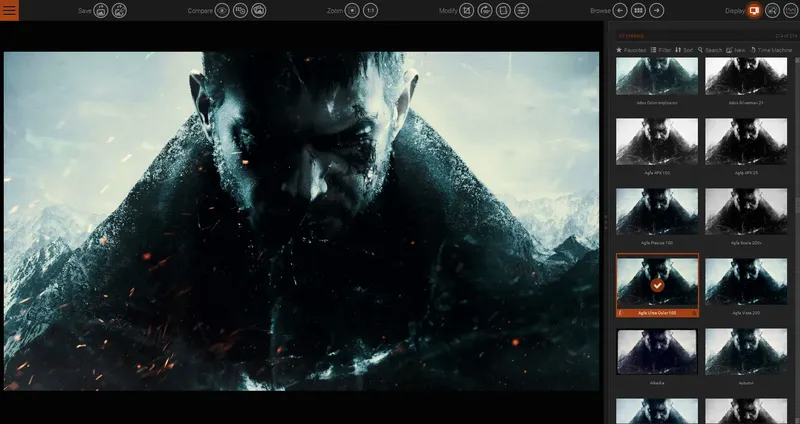Click Search in presets panel
800x424 pixels.
710,50
